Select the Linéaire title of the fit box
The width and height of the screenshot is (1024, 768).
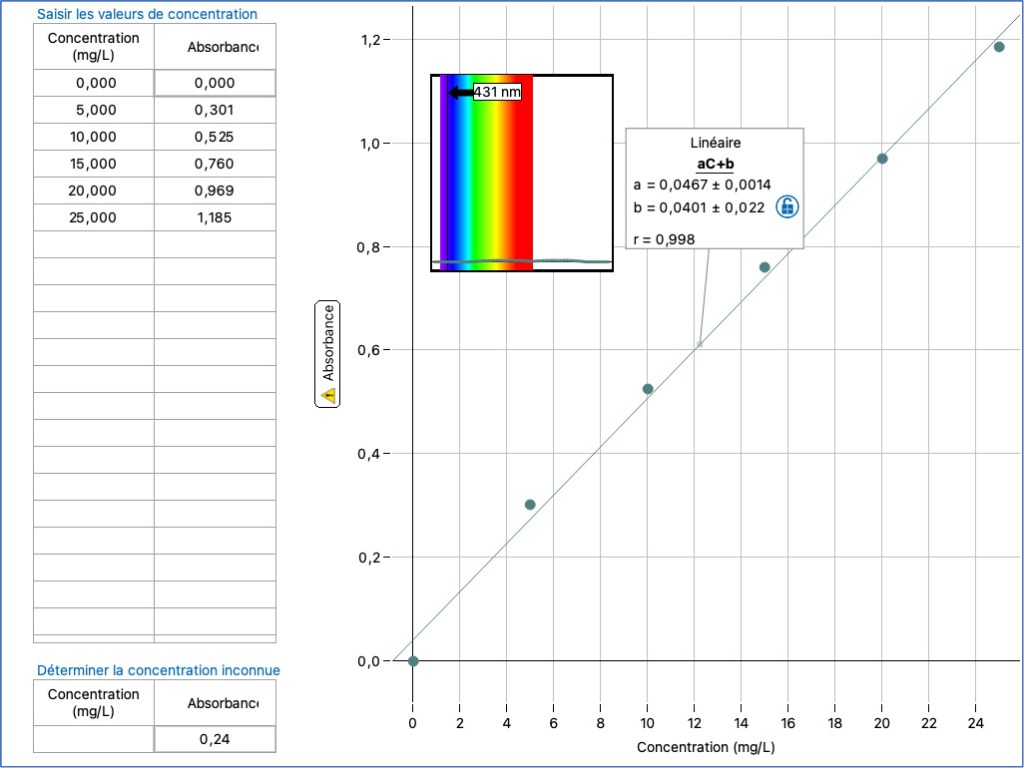click(x=715, y=143)
